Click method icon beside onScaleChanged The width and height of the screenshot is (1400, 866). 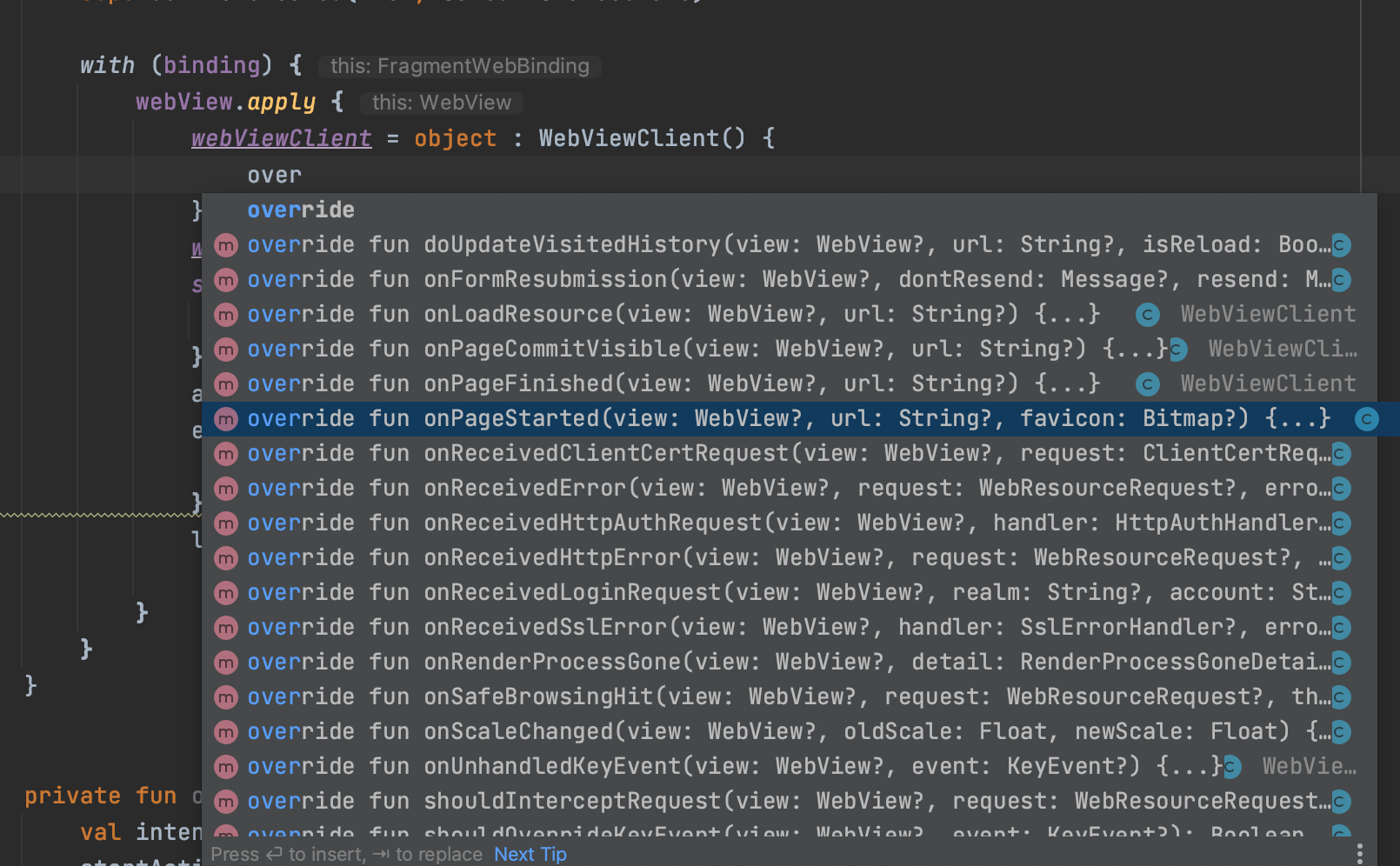pos(226,732)
